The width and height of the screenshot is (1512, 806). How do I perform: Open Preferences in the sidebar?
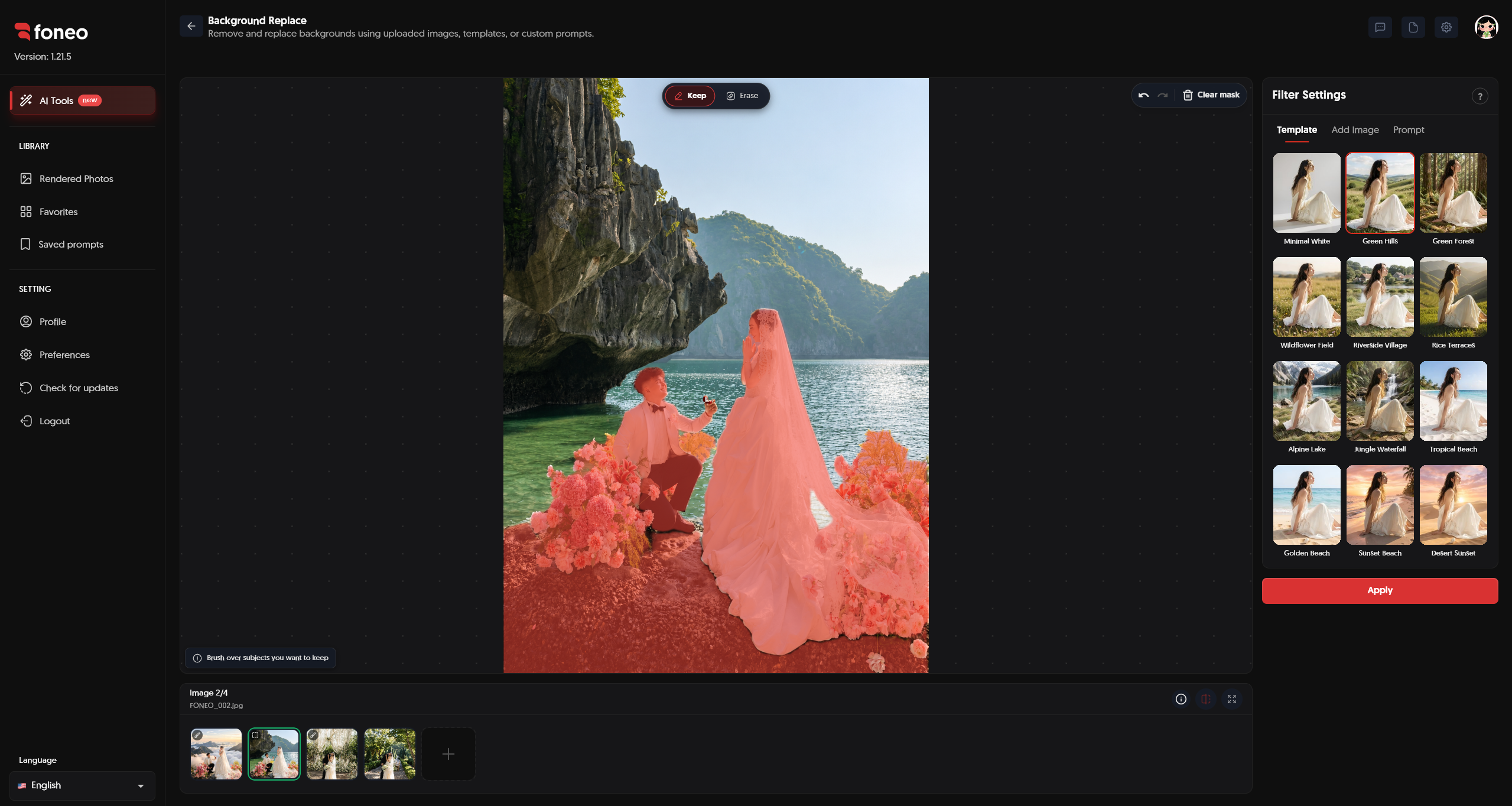[82, 355]
